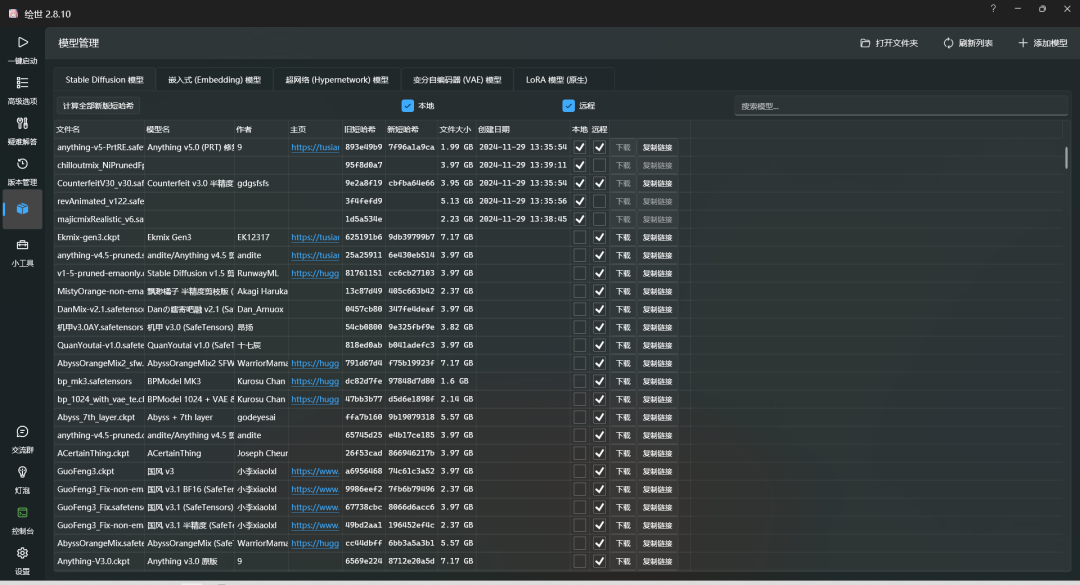Click the add model button
The width and height of the screenshot is (1080, 585).
1043,43
